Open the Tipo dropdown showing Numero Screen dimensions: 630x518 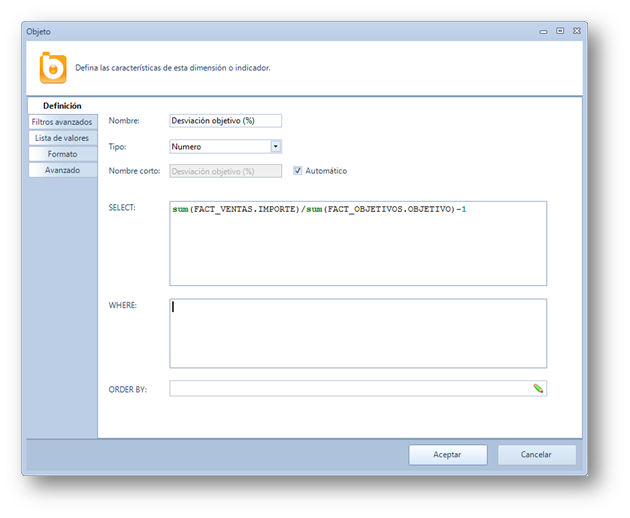pos(276,146)
